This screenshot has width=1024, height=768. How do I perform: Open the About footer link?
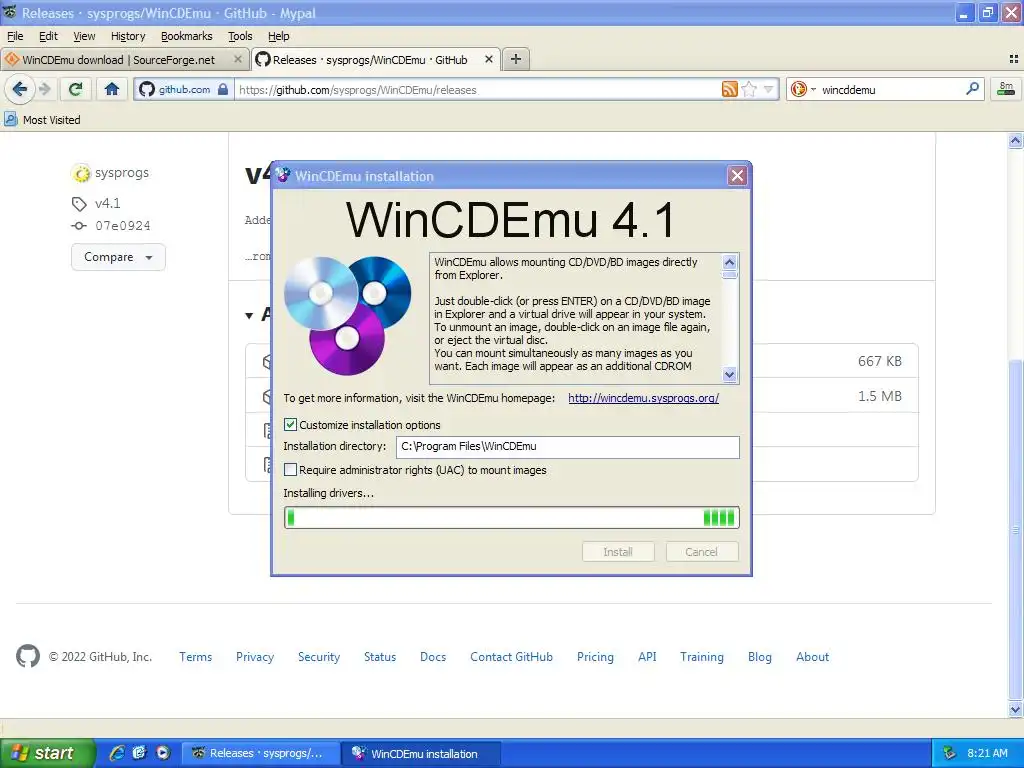812,657
